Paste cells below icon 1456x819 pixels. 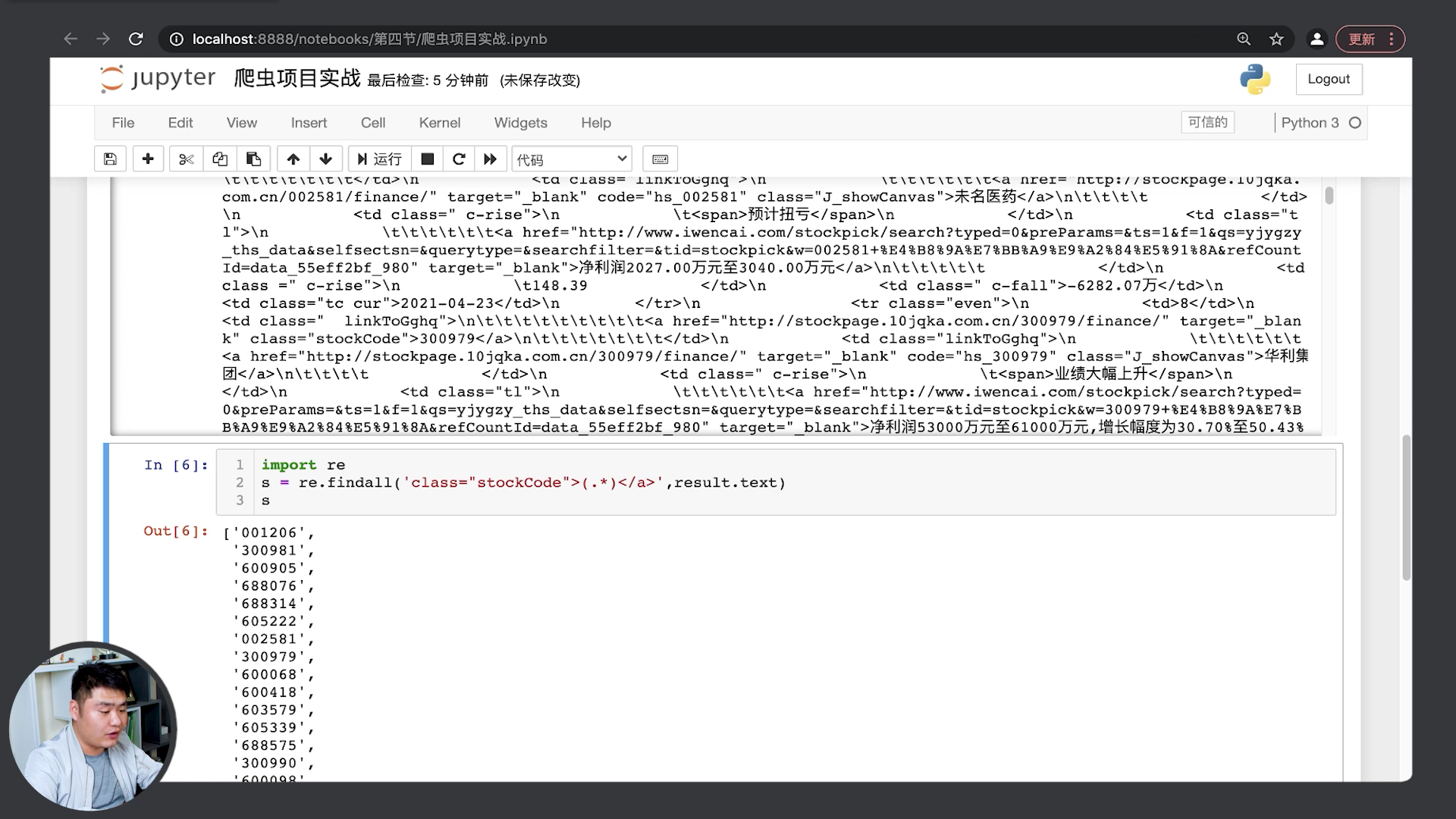click(x=253, y=159)
